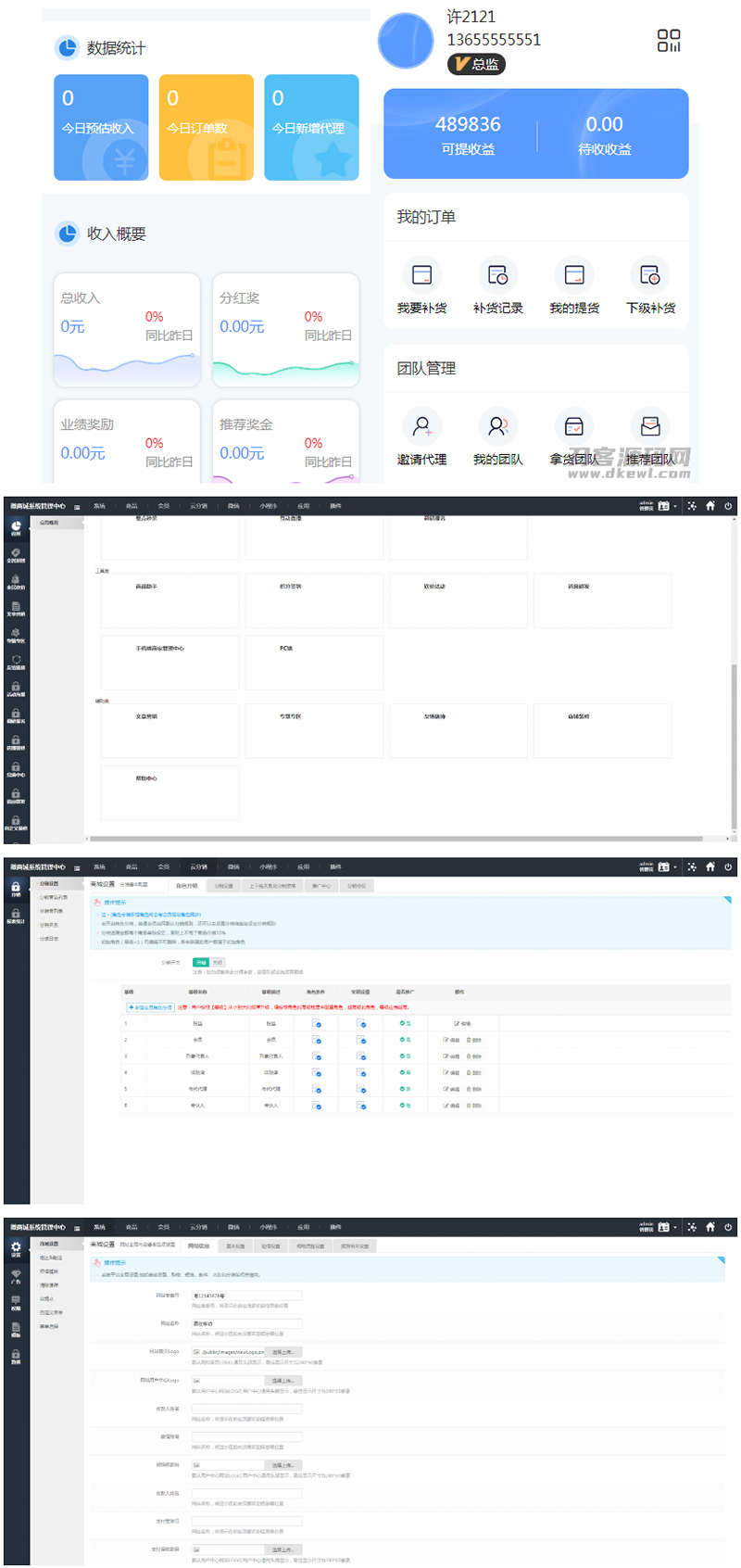Click the QR code icon beside the profile
This screenshot has width=741, height=1568.
click(x=669, y=41)
